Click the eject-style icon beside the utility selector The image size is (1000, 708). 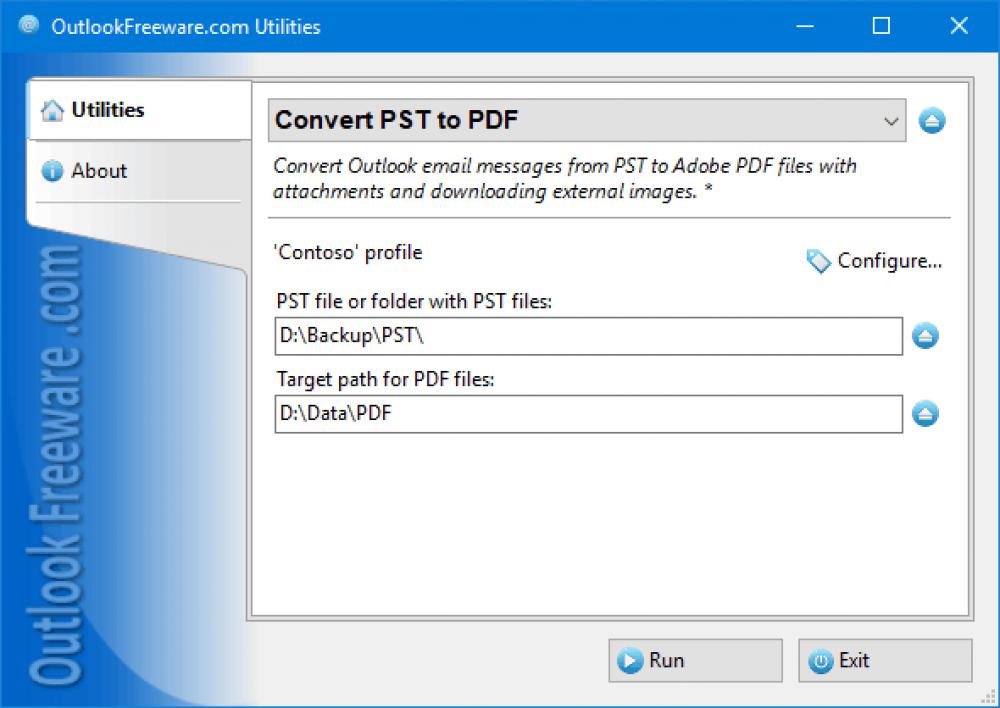coord(931,120)
